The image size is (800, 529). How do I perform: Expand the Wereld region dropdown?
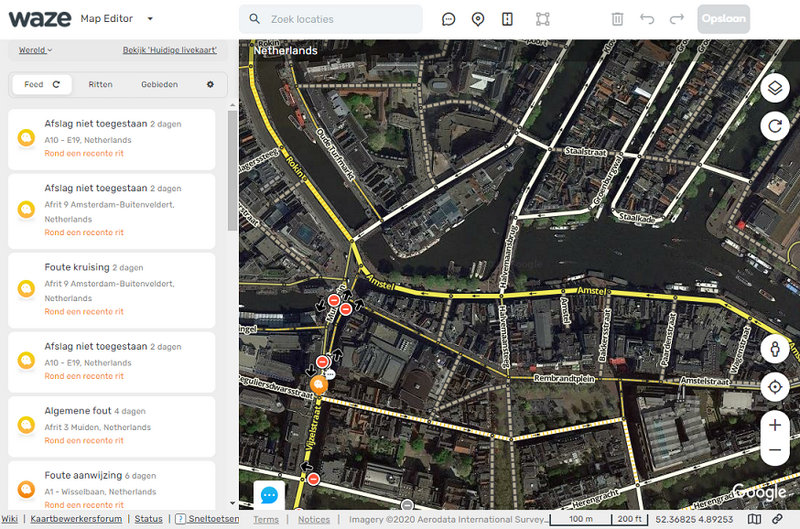(35, 50)
